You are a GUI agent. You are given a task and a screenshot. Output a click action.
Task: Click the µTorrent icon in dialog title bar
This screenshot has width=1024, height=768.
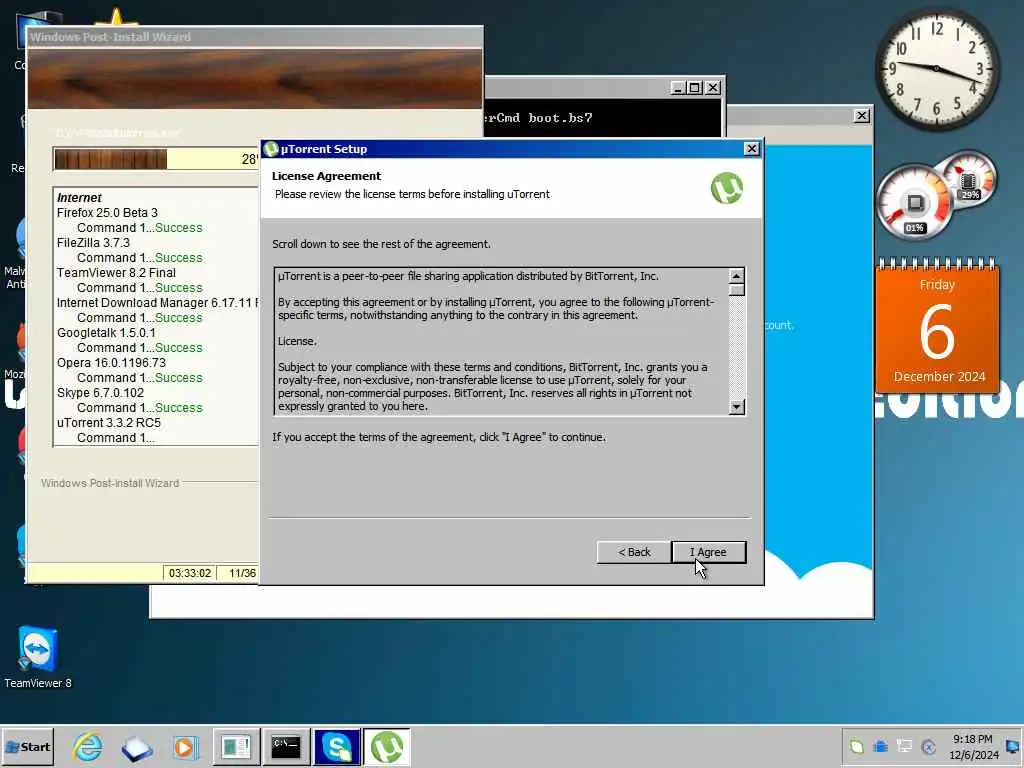tap(271, 149)
